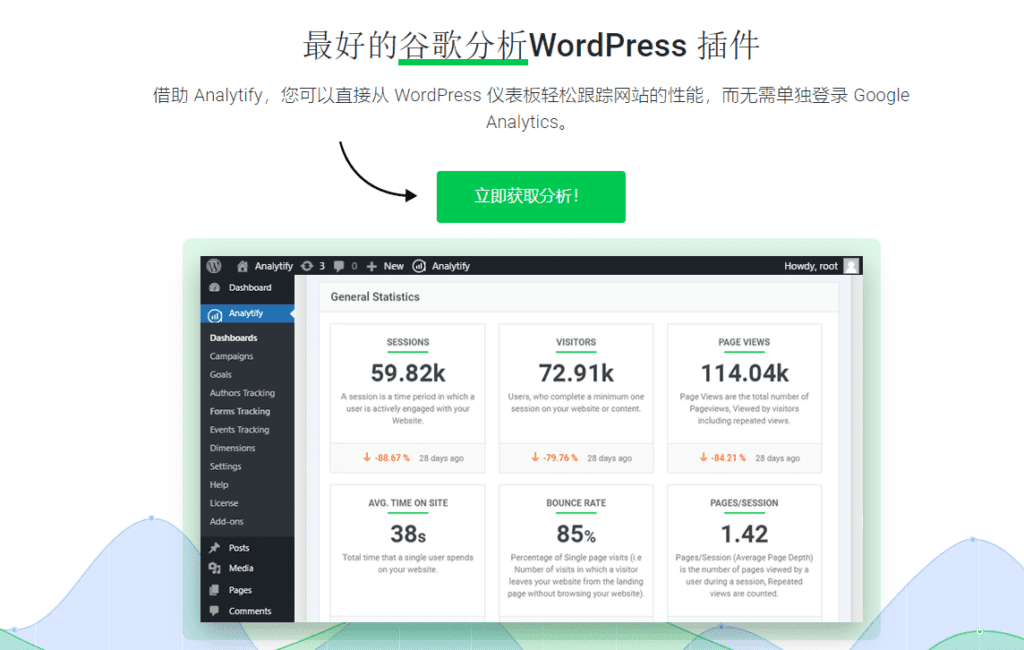Click the General Statistics heading
Image resolution: width=1024 pixels, height=650 pixels.
coord(375,297)
